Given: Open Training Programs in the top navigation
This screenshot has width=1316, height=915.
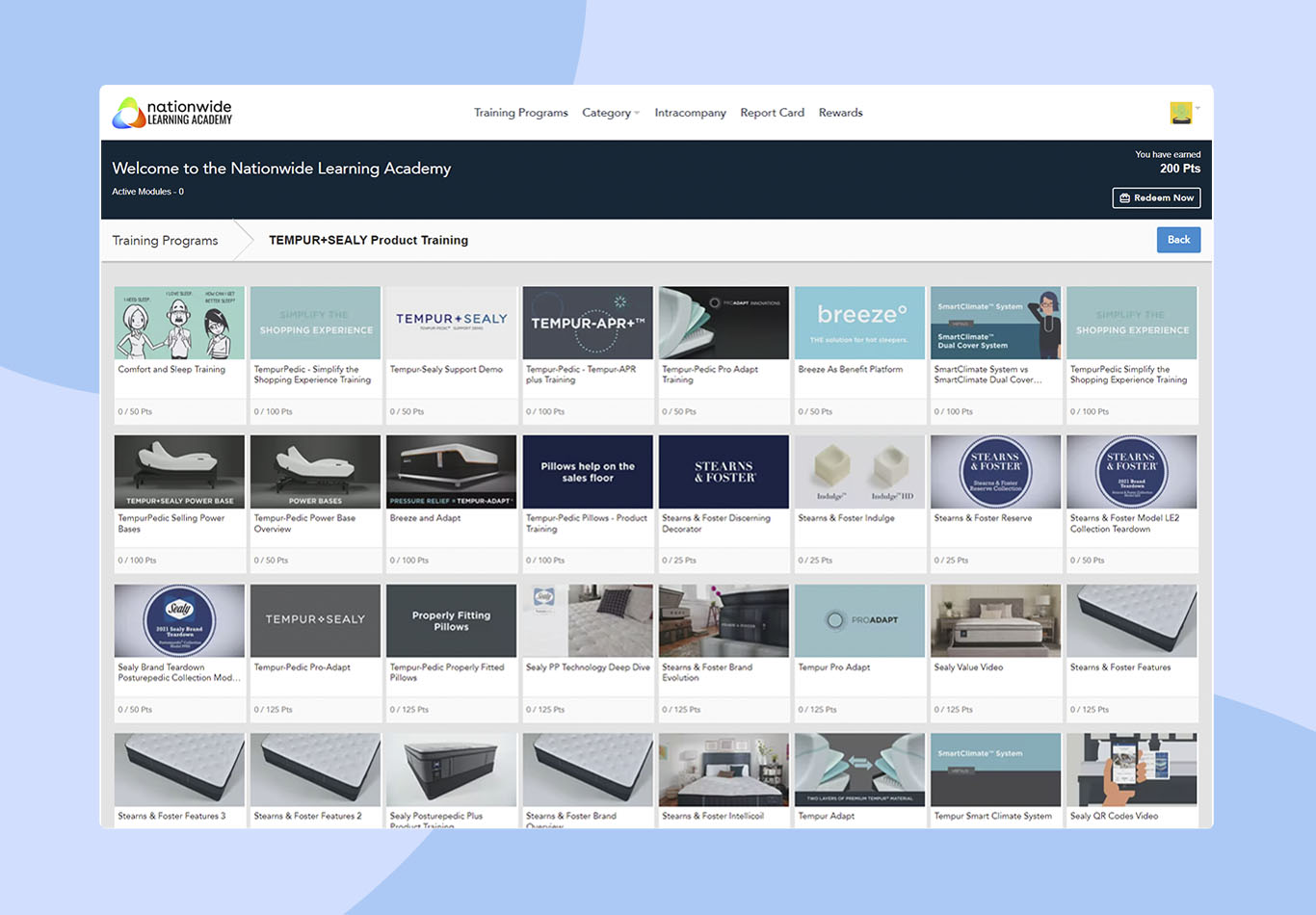Looking at the screenshot, I should click(x=521, y=113).
